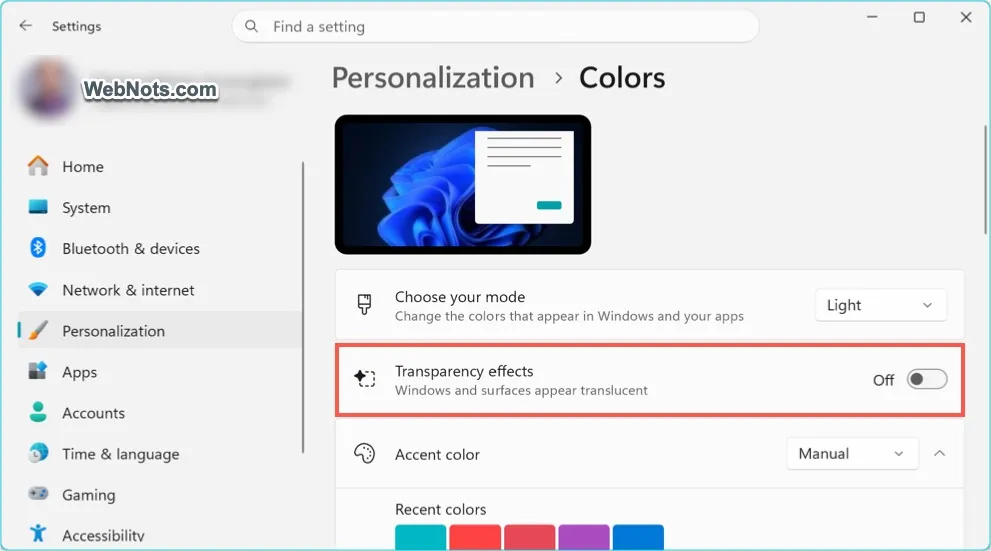The width and height of the screenshot is (991, 551).
Task: Click the search magnifier icon
Action: click(x=252, y=27)
